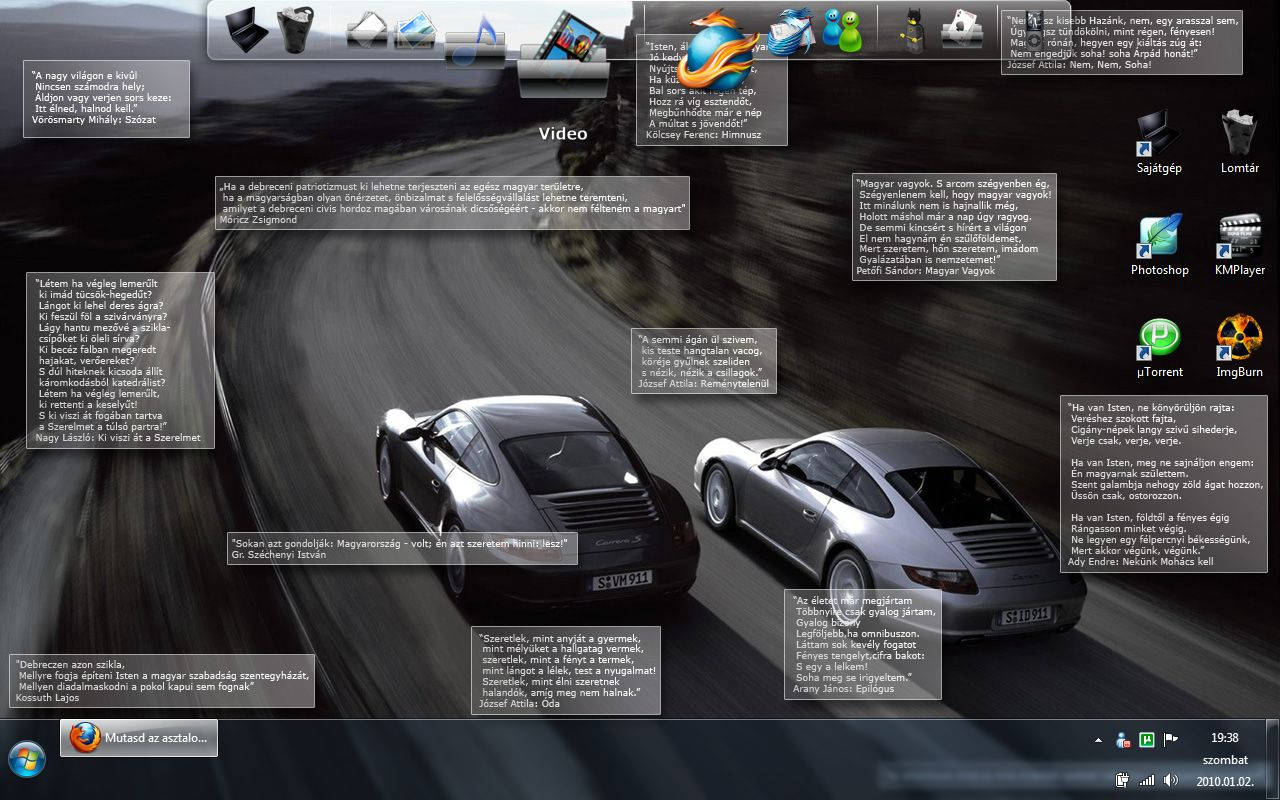Click the Arany János: Epilogus note

864,644
